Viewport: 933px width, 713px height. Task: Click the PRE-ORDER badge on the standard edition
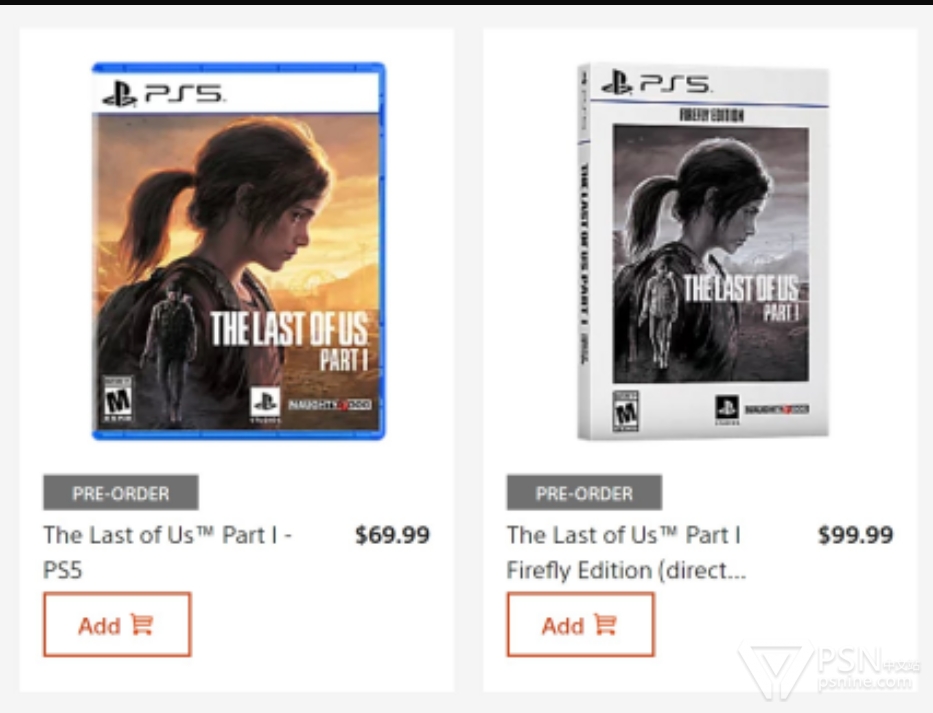tap(121, 492)
